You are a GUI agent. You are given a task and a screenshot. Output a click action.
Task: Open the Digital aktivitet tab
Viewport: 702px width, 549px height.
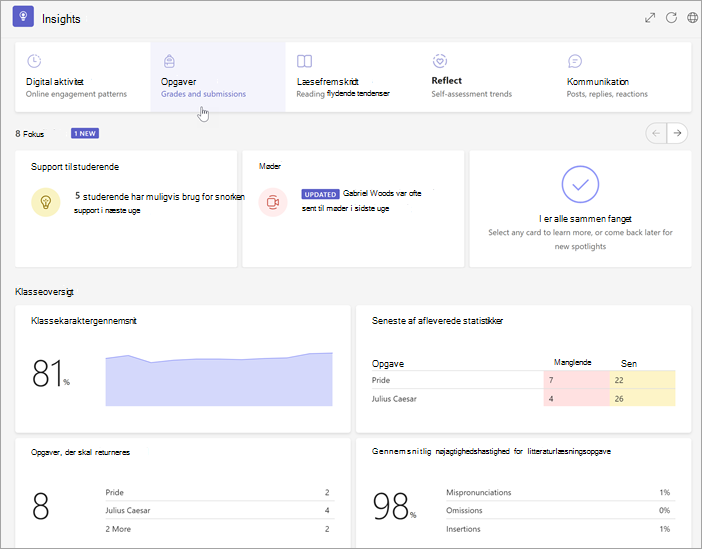[83, 77]
